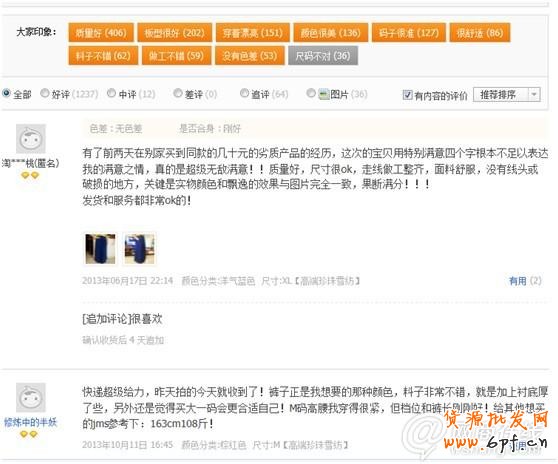Select the 中评 (12) radio button
This screenshot has height=464, width=558.
click(x=111, y=93)
